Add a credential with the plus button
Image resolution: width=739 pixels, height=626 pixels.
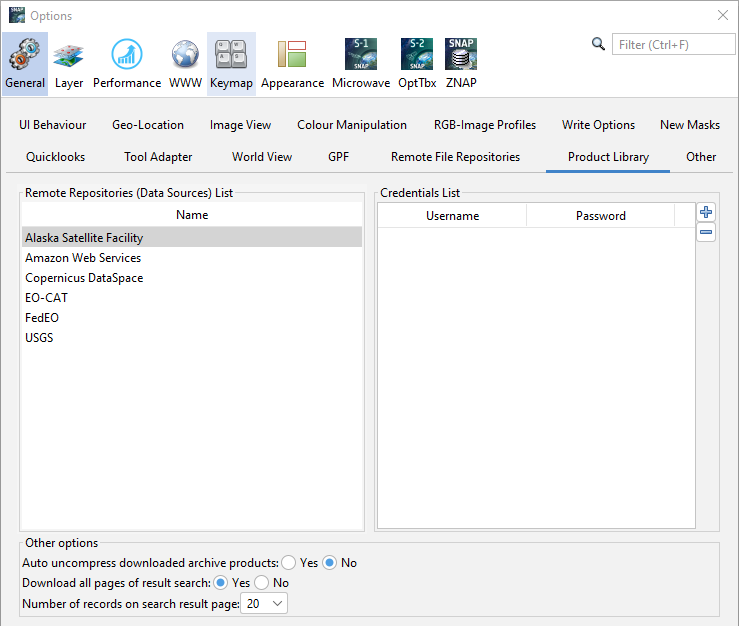706,212
